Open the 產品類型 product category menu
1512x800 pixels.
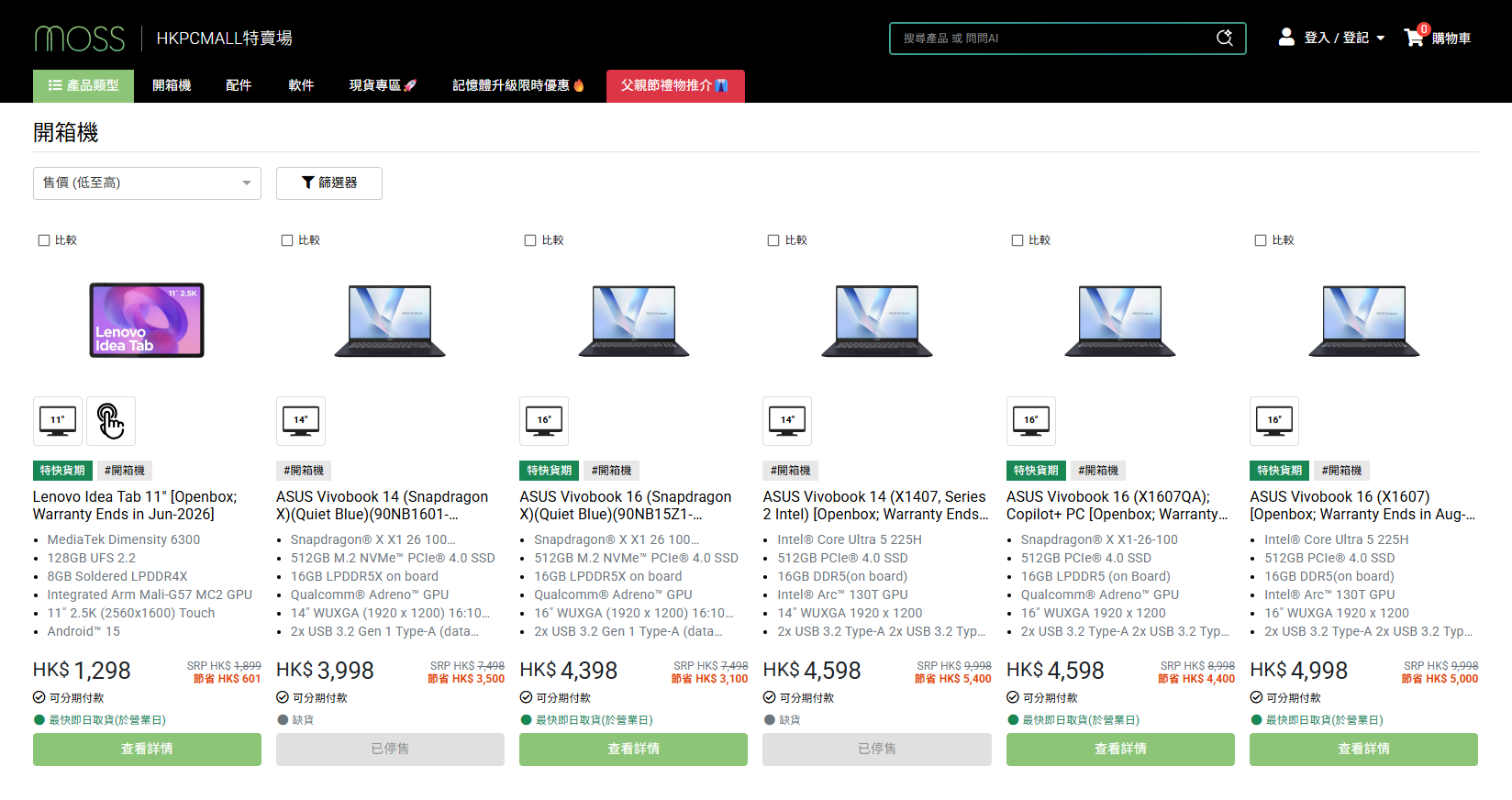83,85
